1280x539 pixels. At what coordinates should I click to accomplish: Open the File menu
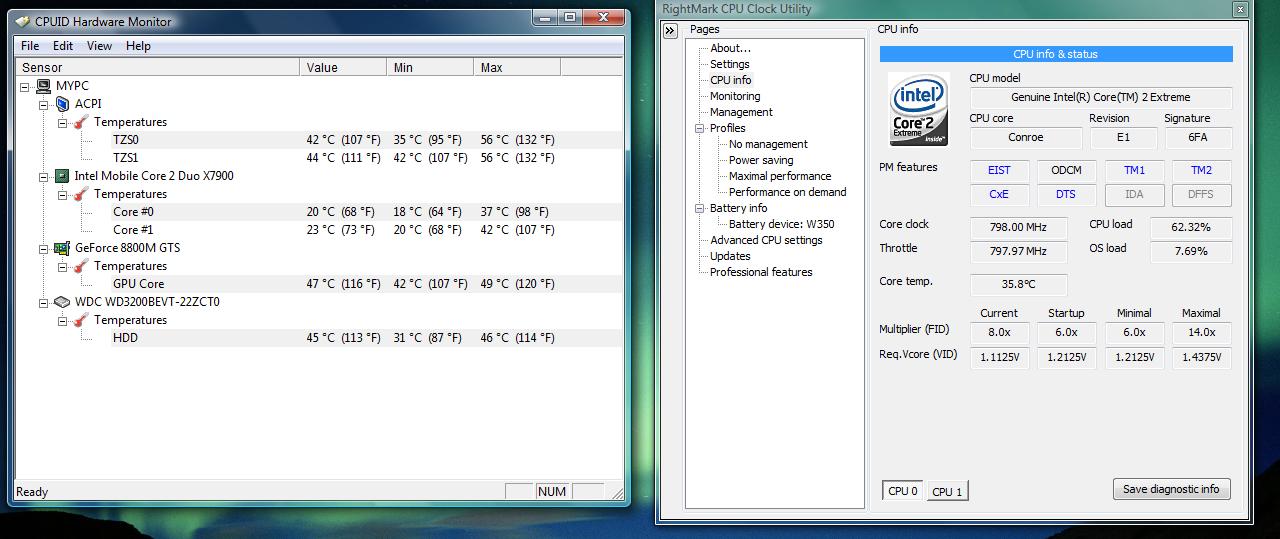click(x=30, y=46)
